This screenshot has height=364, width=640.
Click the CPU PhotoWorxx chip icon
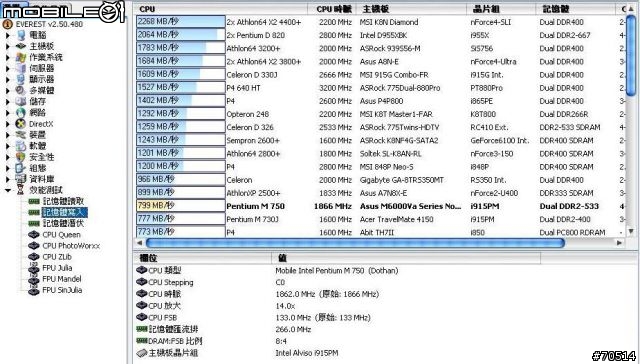click(34, 246)
